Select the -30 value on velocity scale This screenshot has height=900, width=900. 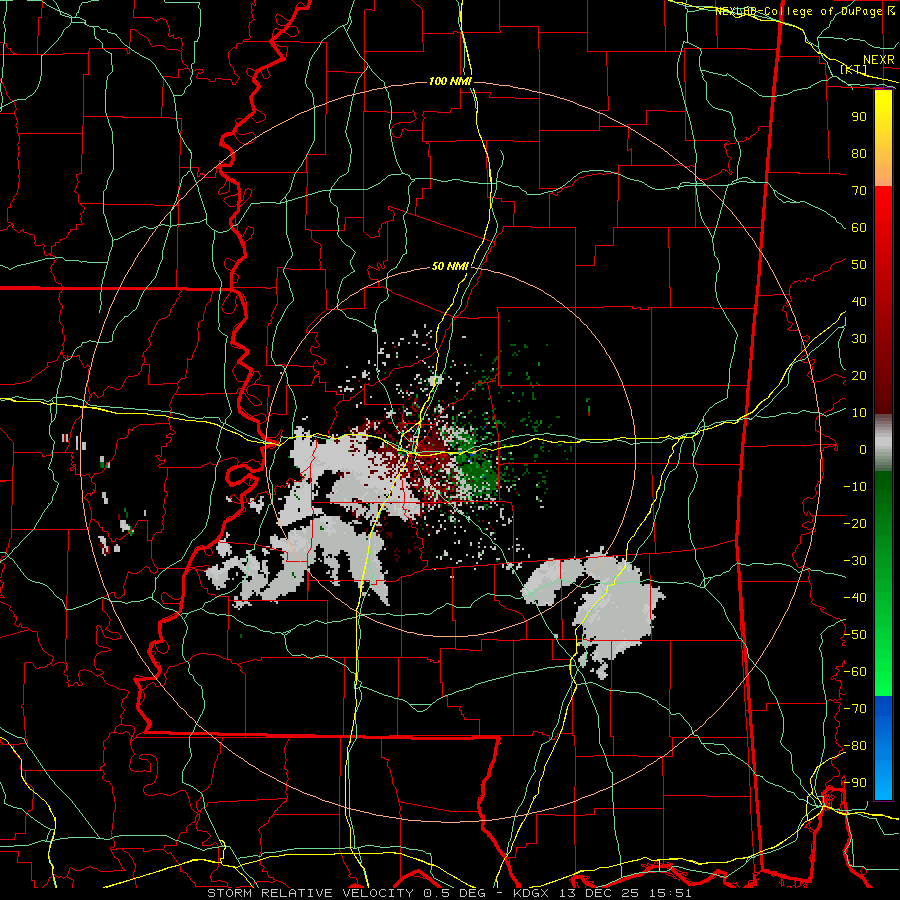point(855,561)
